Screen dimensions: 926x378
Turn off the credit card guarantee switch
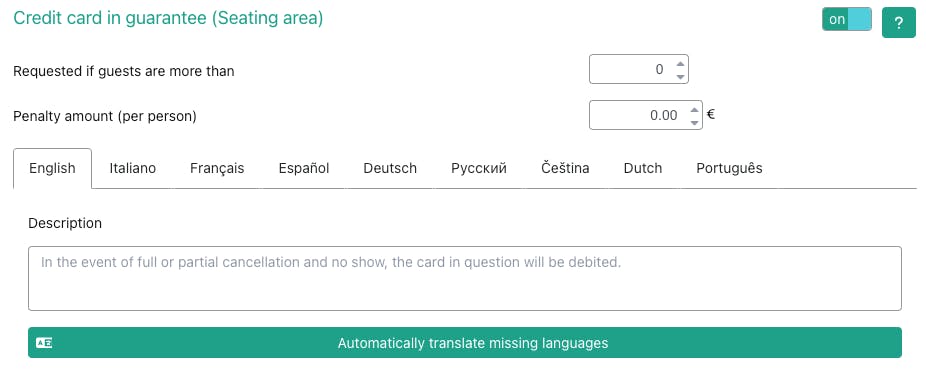click(846, 19)
